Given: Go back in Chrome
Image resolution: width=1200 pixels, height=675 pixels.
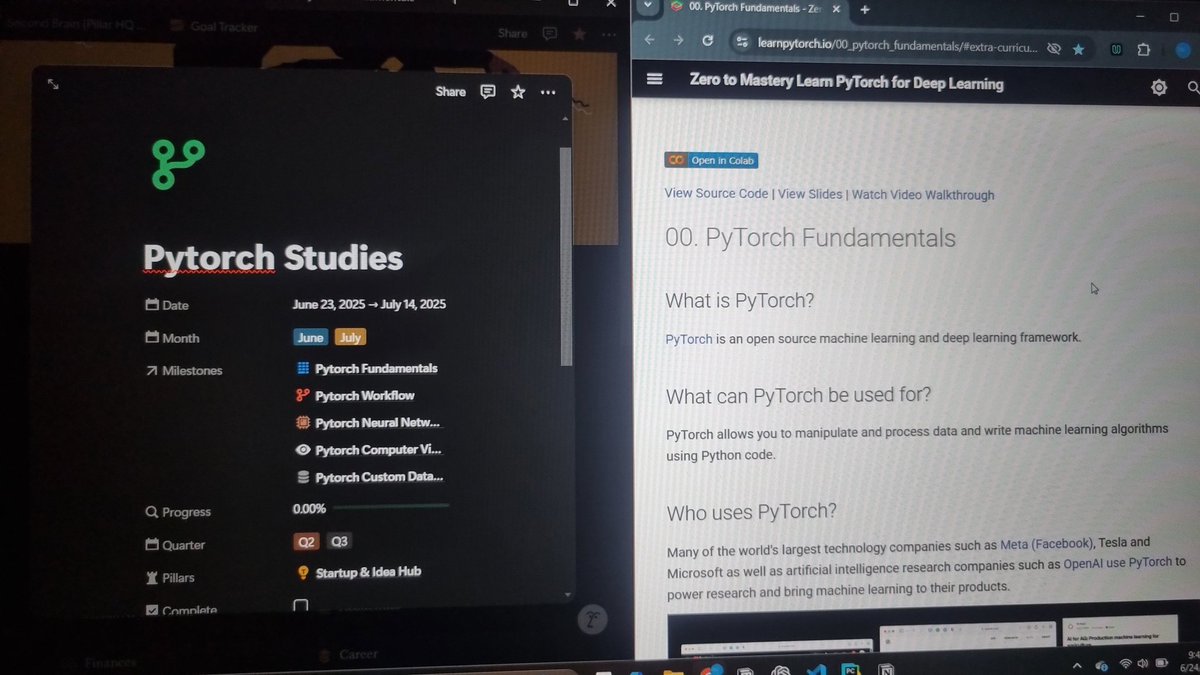Looking at the screenshot, I should click(649, 40).
